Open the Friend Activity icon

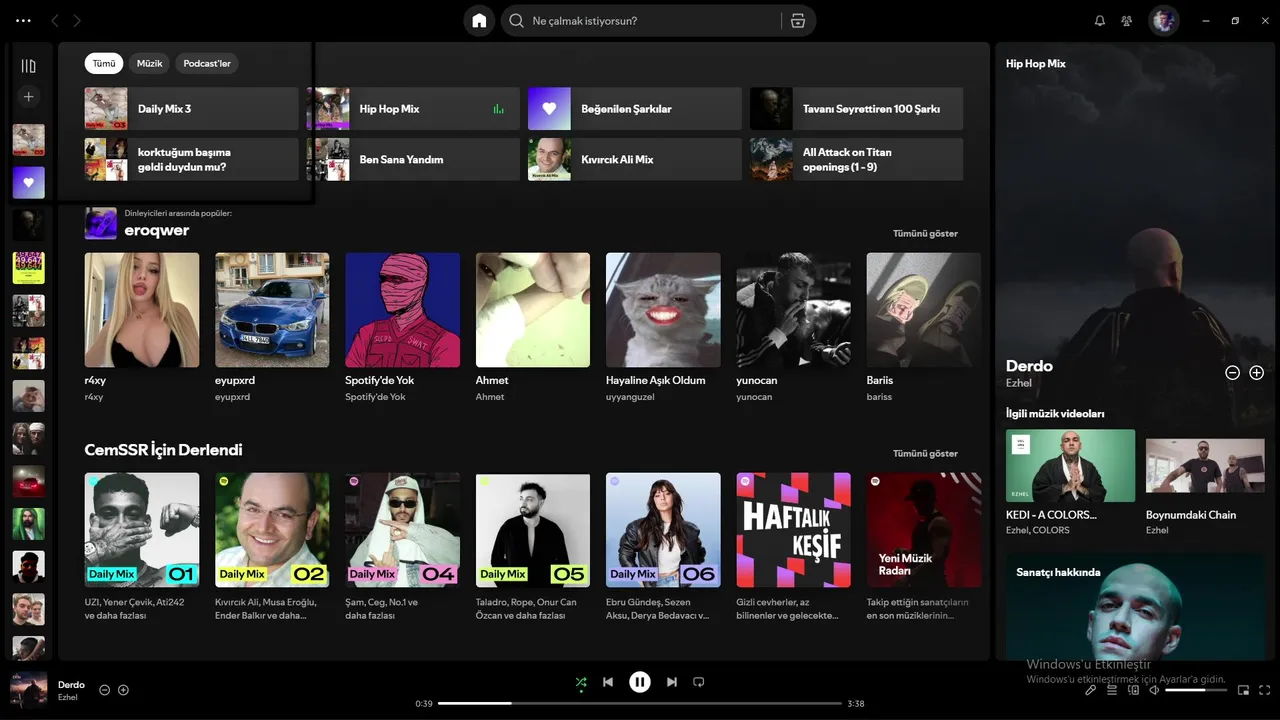1127,21
